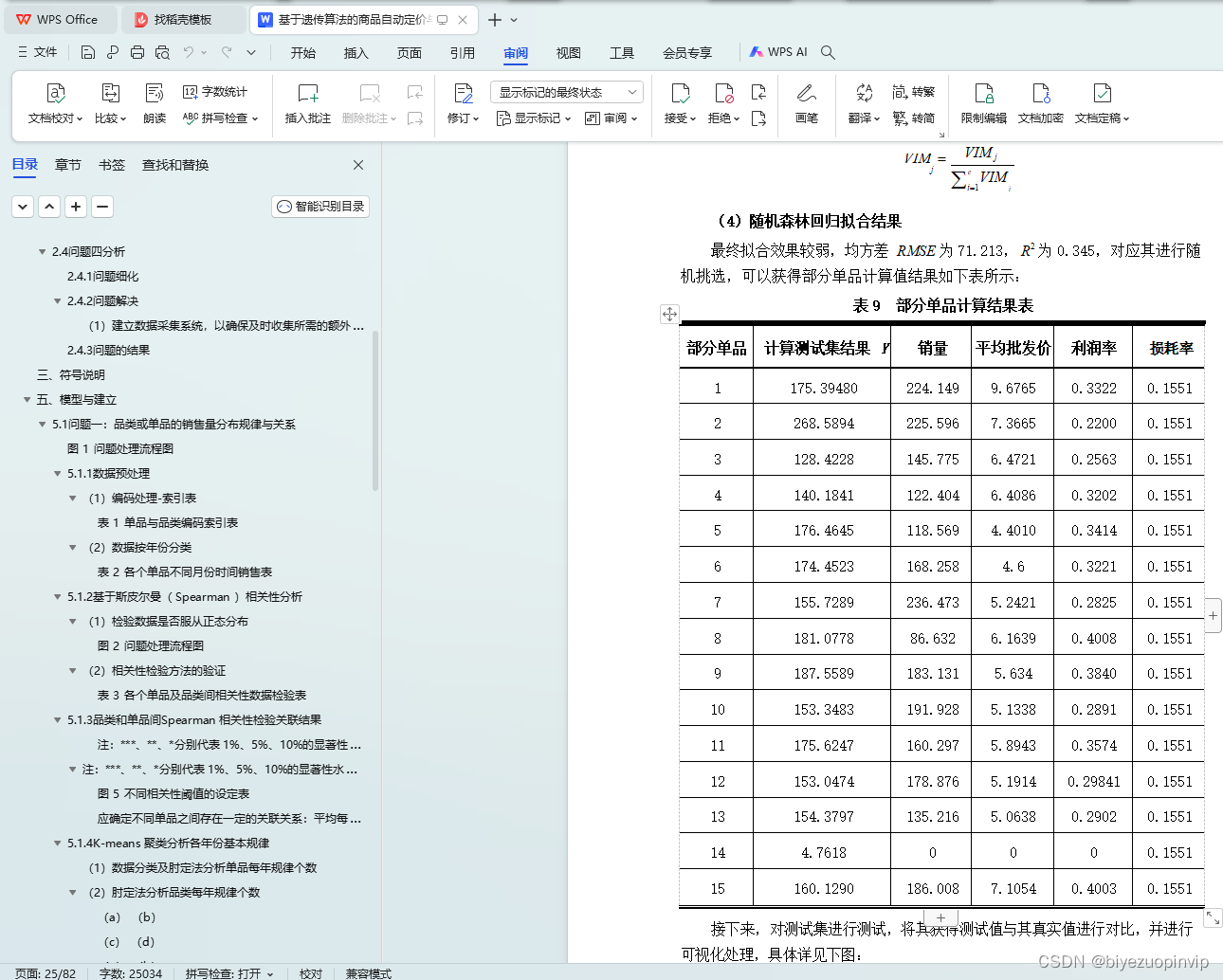
Task: Open 限制编辑 restrict editing
Action: [x=984, y=104]
